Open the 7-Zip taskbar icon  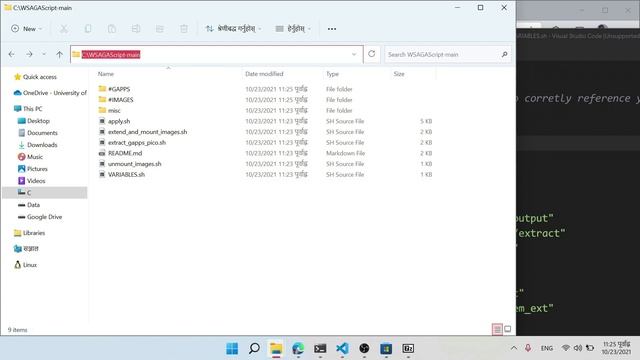408,349
